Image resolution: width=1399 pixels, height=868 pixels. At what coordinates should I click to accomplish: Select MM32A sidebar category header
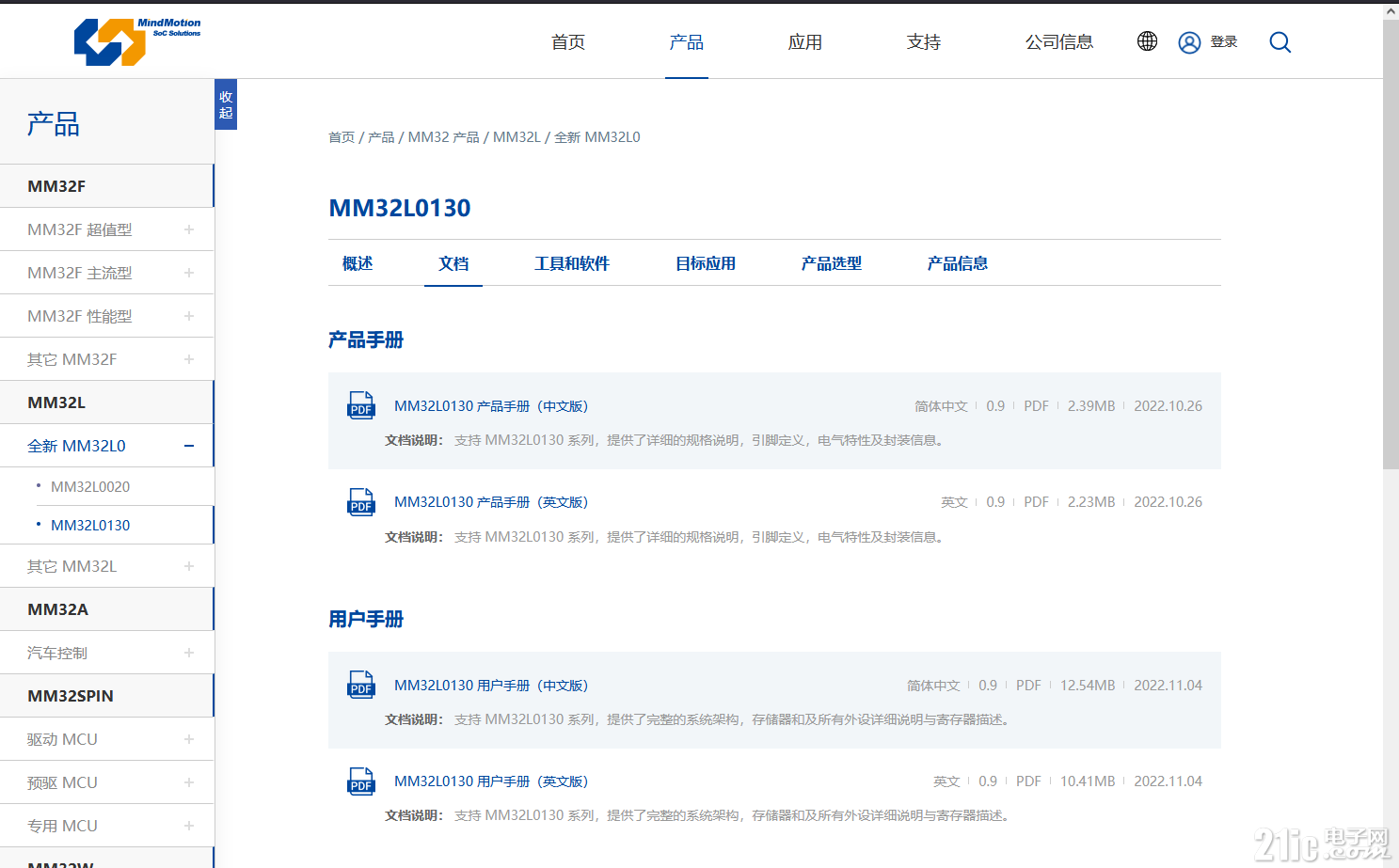(106, 609)
